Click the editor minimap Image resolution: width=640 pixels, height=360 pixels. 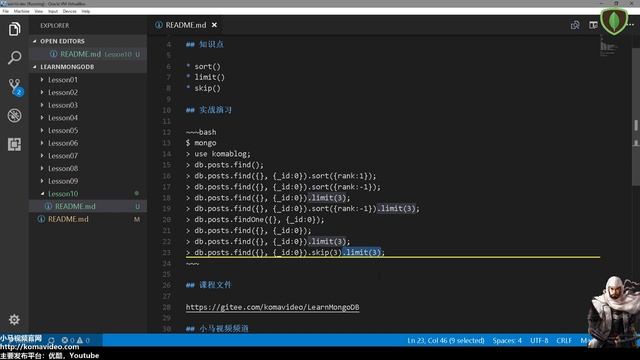[x=609, y=47]
